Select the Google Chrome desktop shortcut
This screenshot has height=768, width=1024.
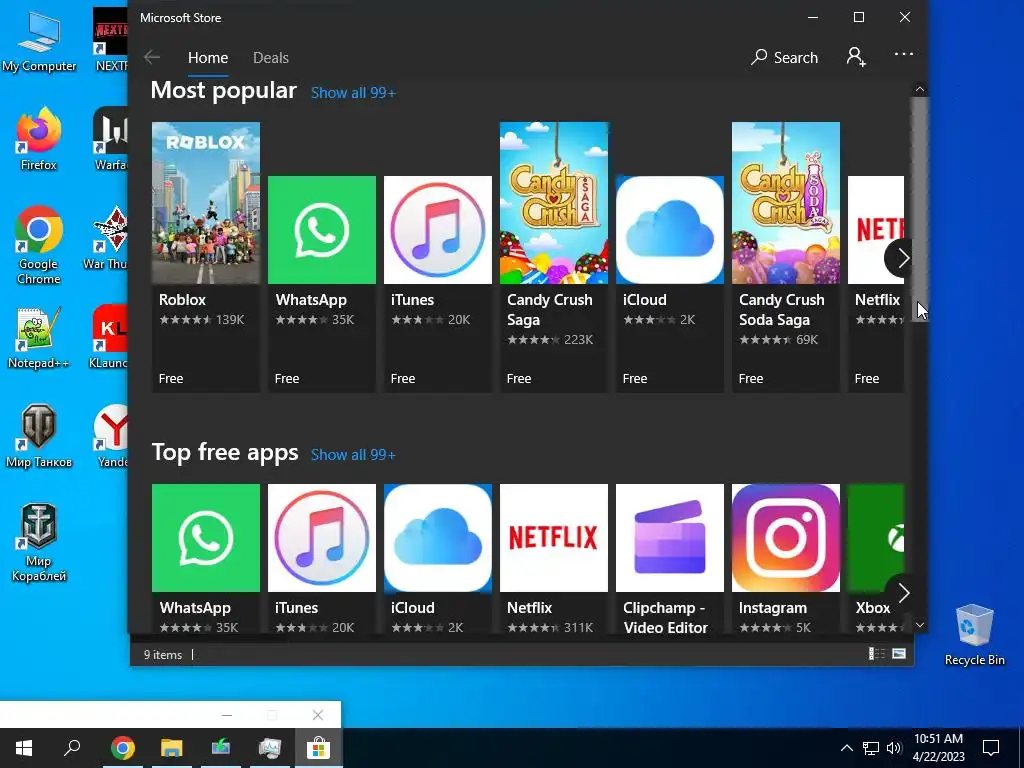[39, 246]
